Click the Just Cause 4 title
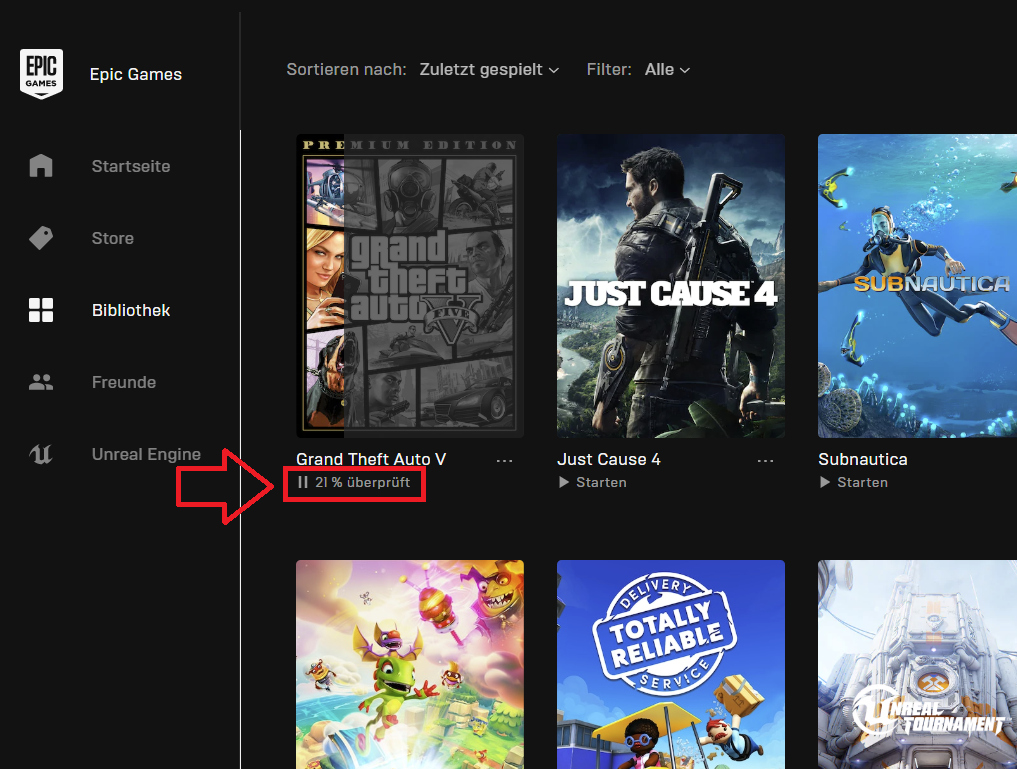The image size is (1017, 769). [x=608, y=459]
